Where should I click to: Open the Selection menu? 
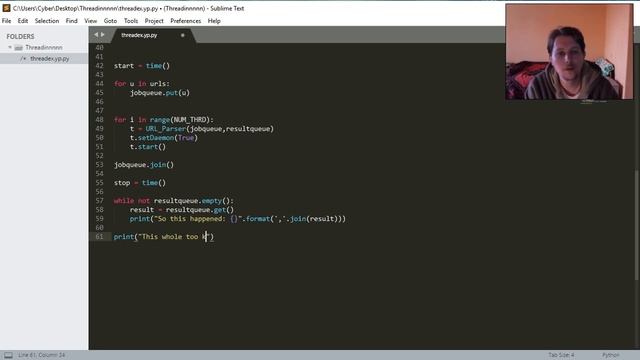47,21
